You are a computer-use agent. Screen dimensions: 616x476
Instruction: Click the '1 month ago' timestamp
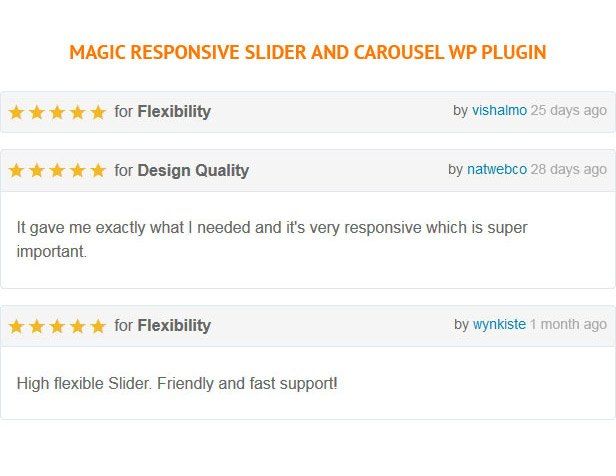[568, 324]
